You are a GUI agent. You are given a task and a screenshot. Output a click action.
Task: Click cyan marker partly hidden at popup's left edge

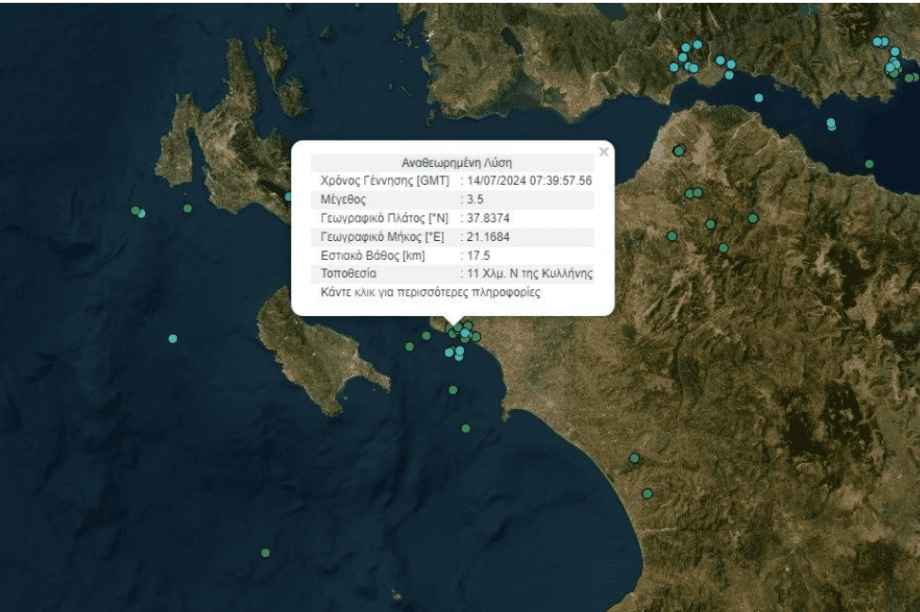tap(289, 197)
